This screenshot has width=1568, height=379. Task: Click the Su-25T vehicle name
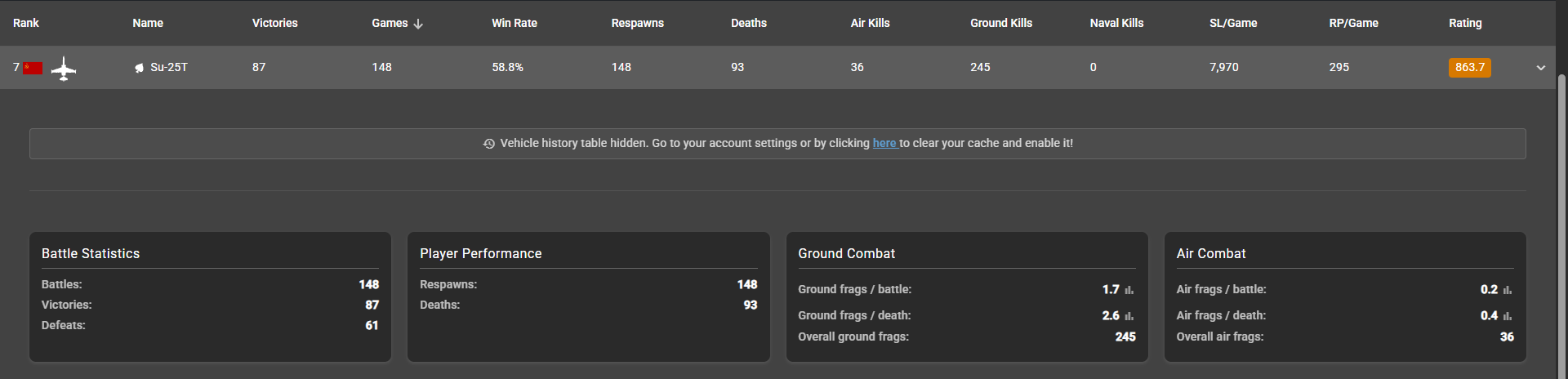click(169, 67)
